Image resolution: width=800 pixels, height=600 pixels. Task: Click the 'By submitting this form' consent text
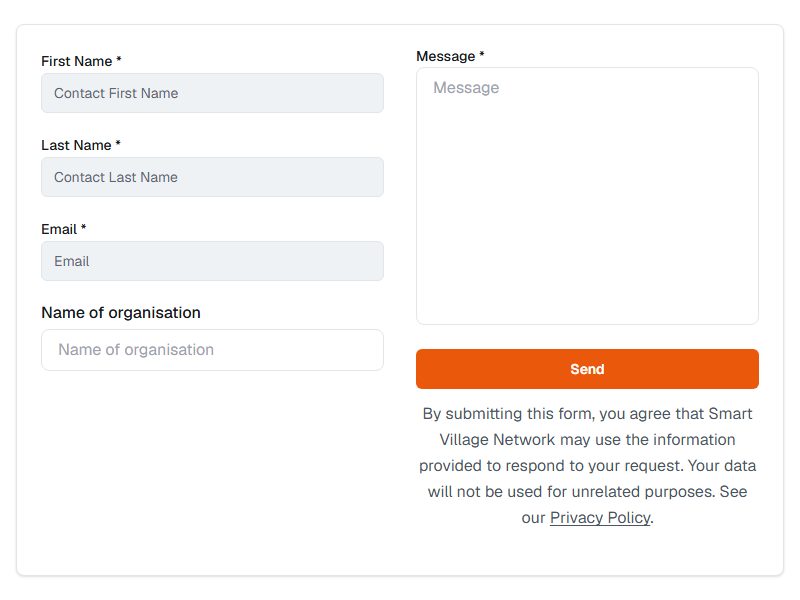[587, 466]
